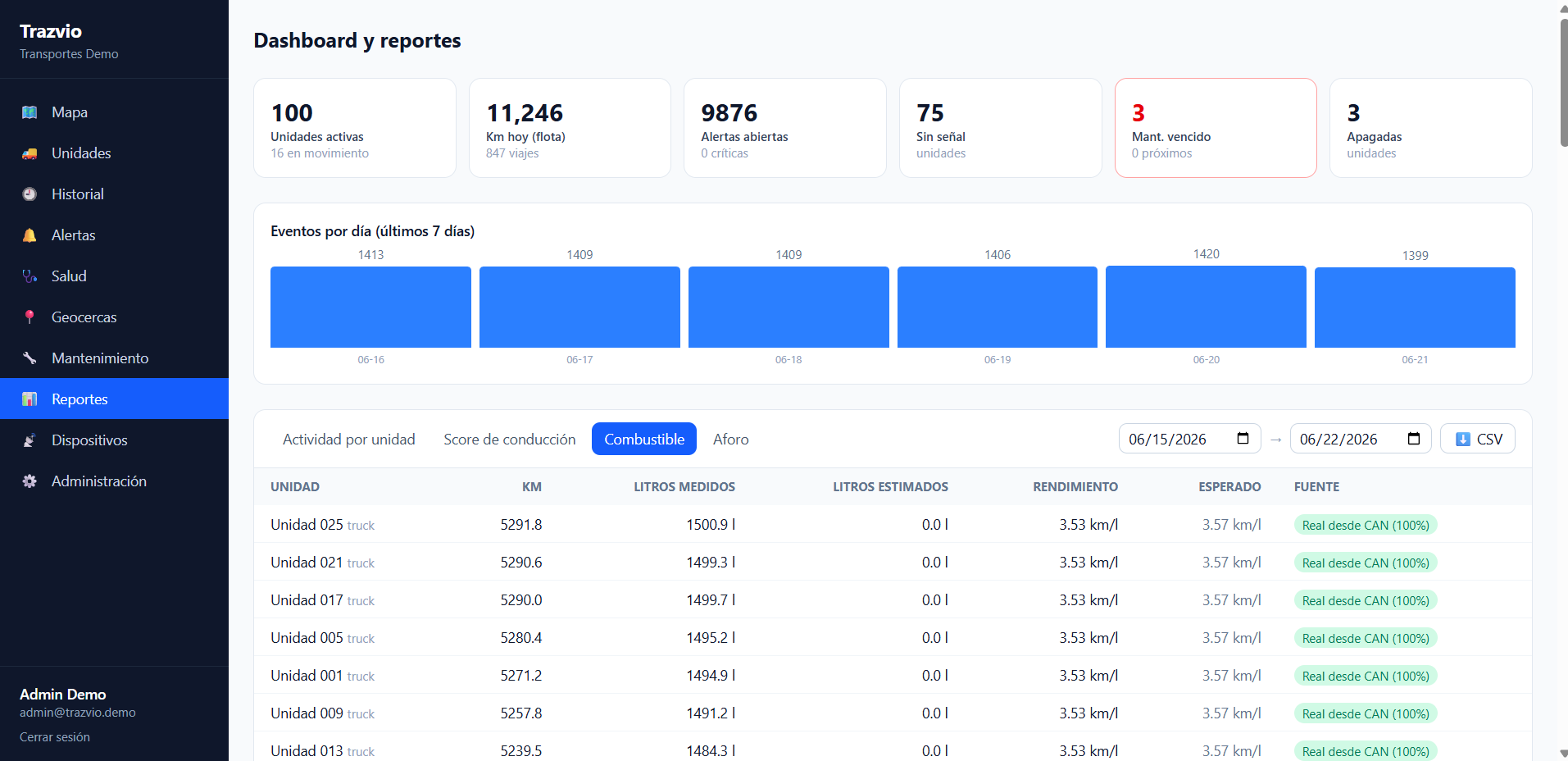Download report with CSV button

pos(1478,439)
